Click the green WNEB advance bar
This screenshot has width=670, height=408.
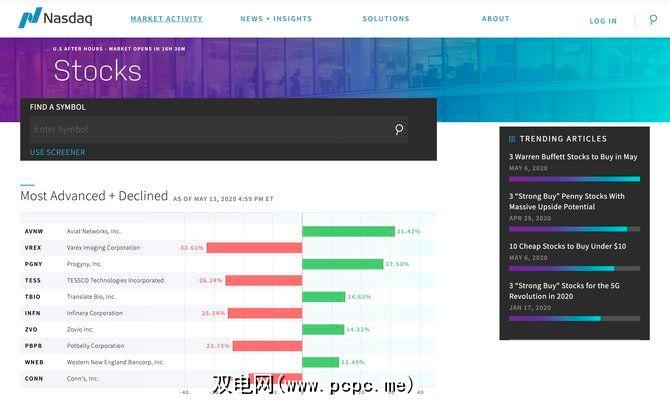[320, 362]
